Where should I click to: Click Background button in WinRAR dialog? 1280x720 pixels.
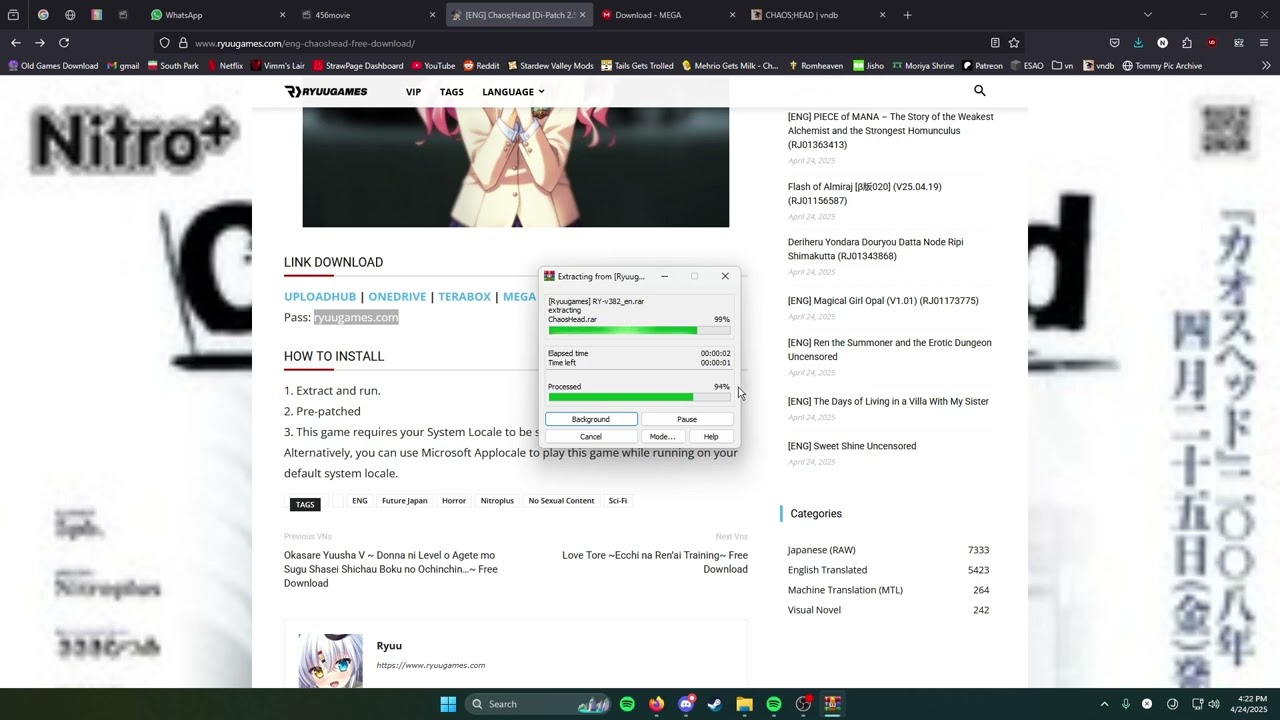tap(591, 419)
